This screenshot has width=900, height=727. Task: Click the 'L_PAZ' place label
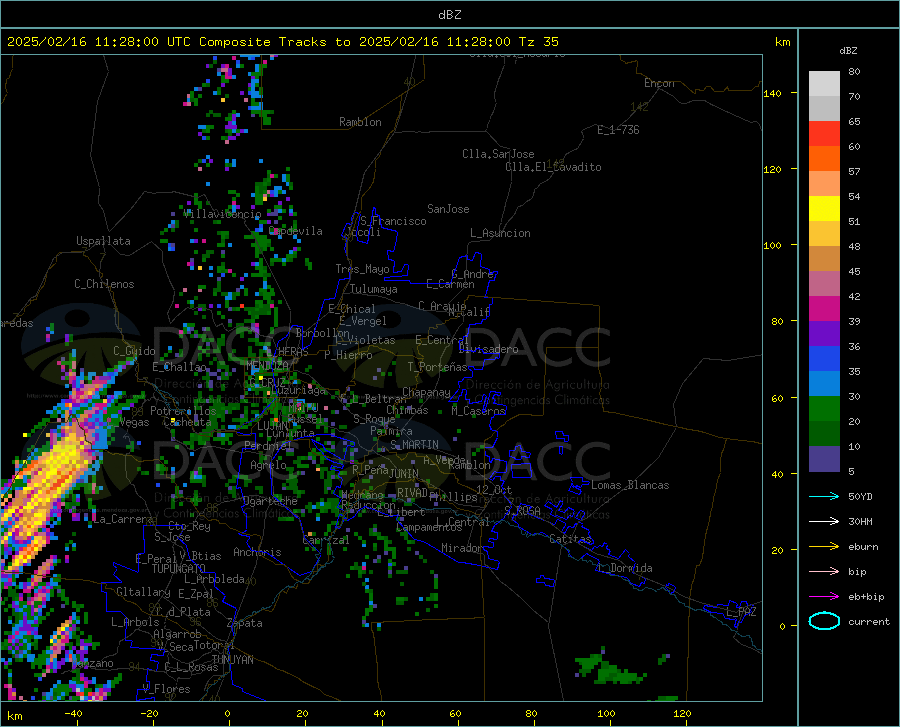point(741,612)
